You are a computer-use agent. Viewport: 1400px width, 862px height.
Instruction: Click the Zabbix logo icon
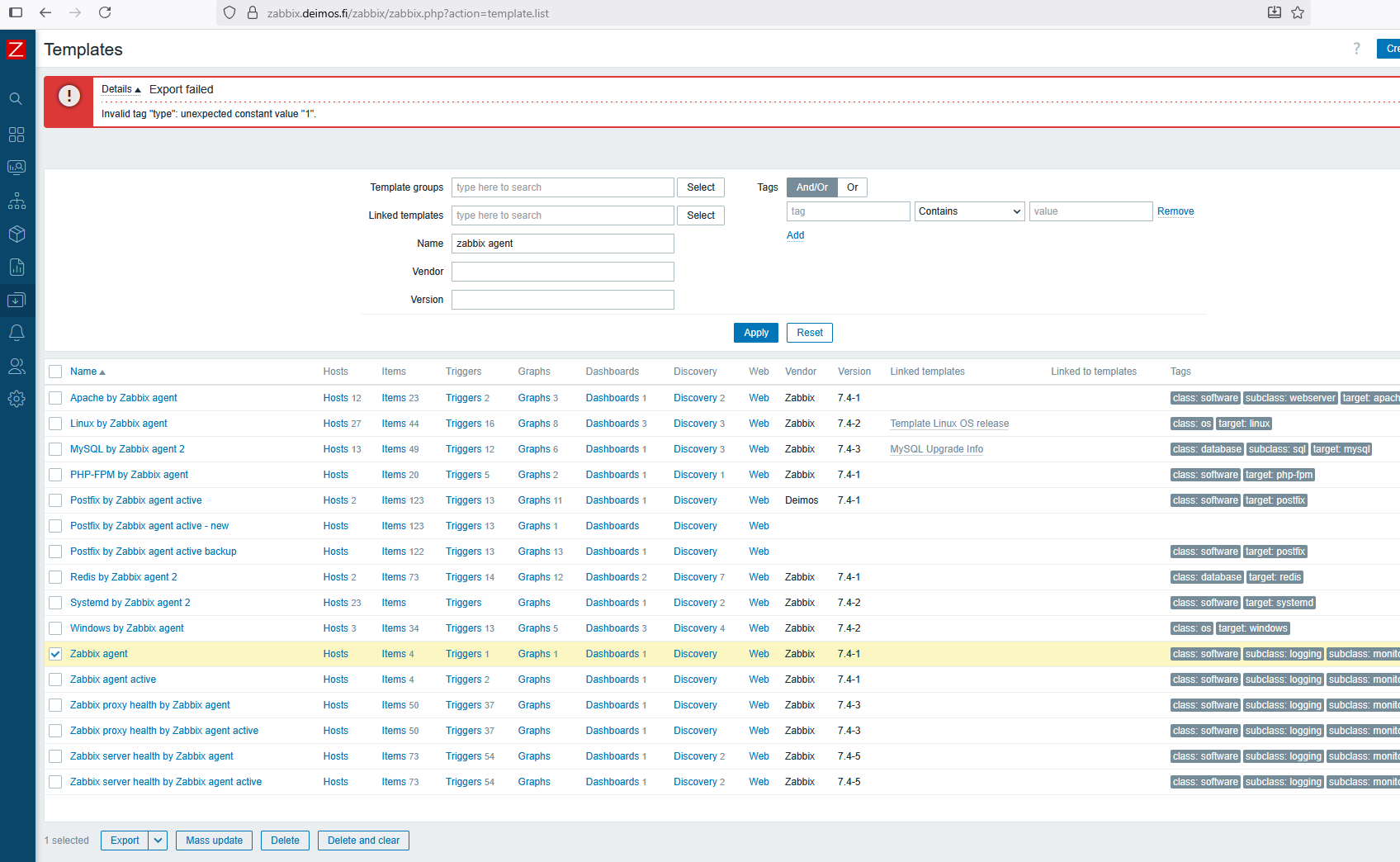(x=16, y=50)
